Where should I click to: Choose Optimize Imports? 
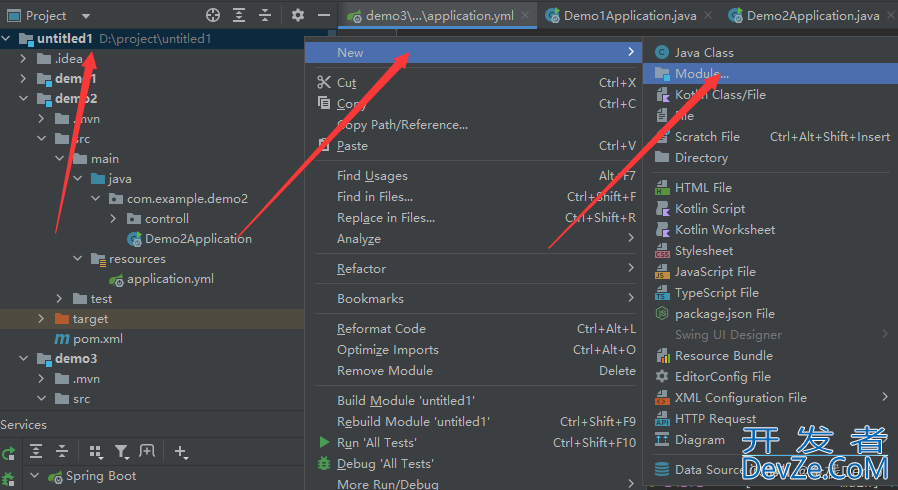click(x=475, y=350)
